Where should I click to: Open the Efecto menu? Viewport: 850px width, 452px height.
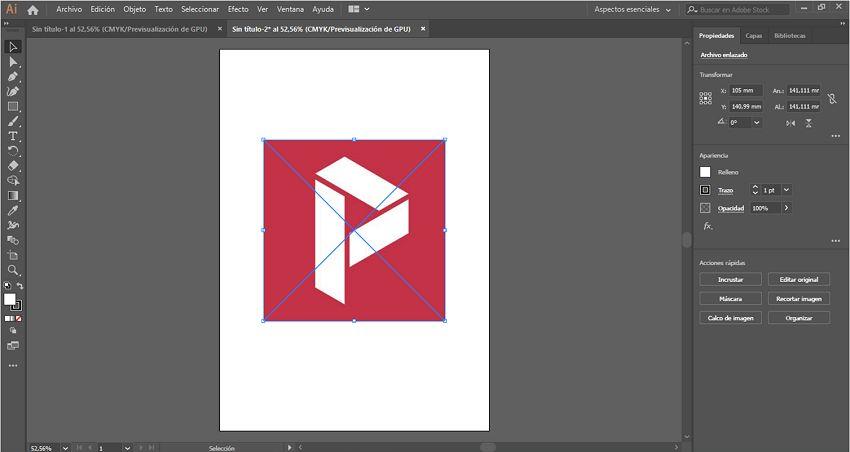[x=238, y=10]
